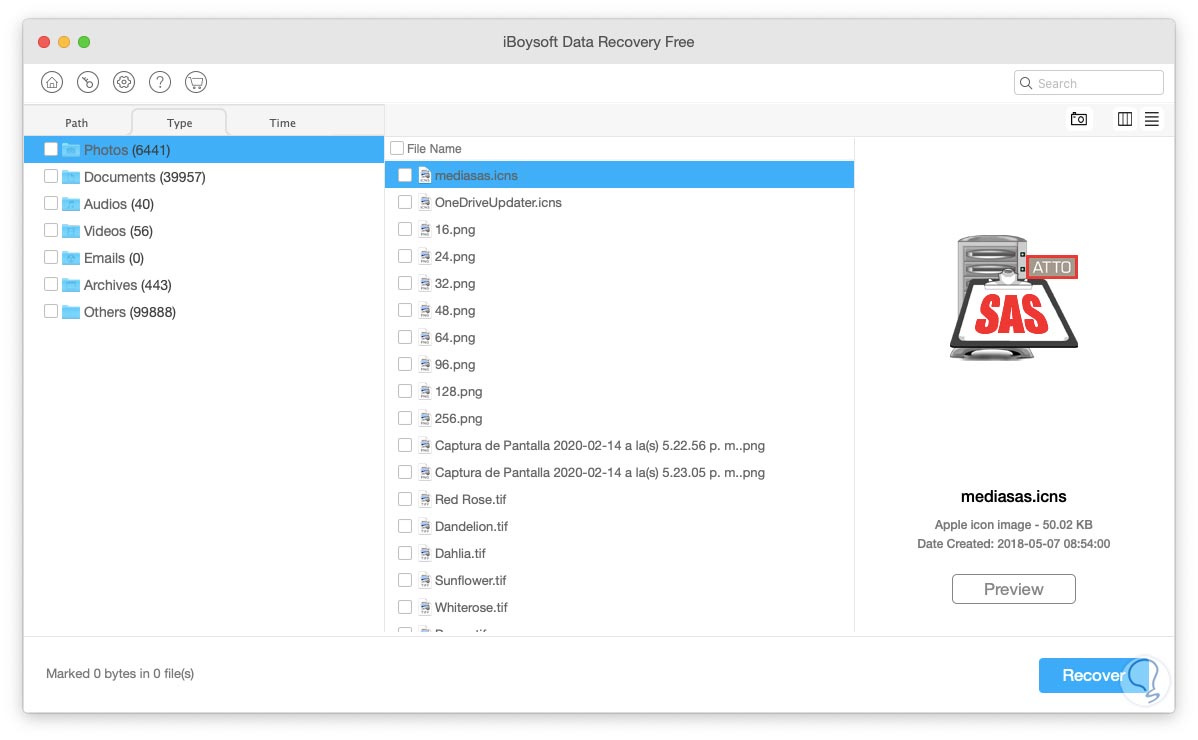Image resolution: width=1198 pixels, height=740 pixels.
Task: Click the scan/search disk toolbar icon
Action: [88, 82]
